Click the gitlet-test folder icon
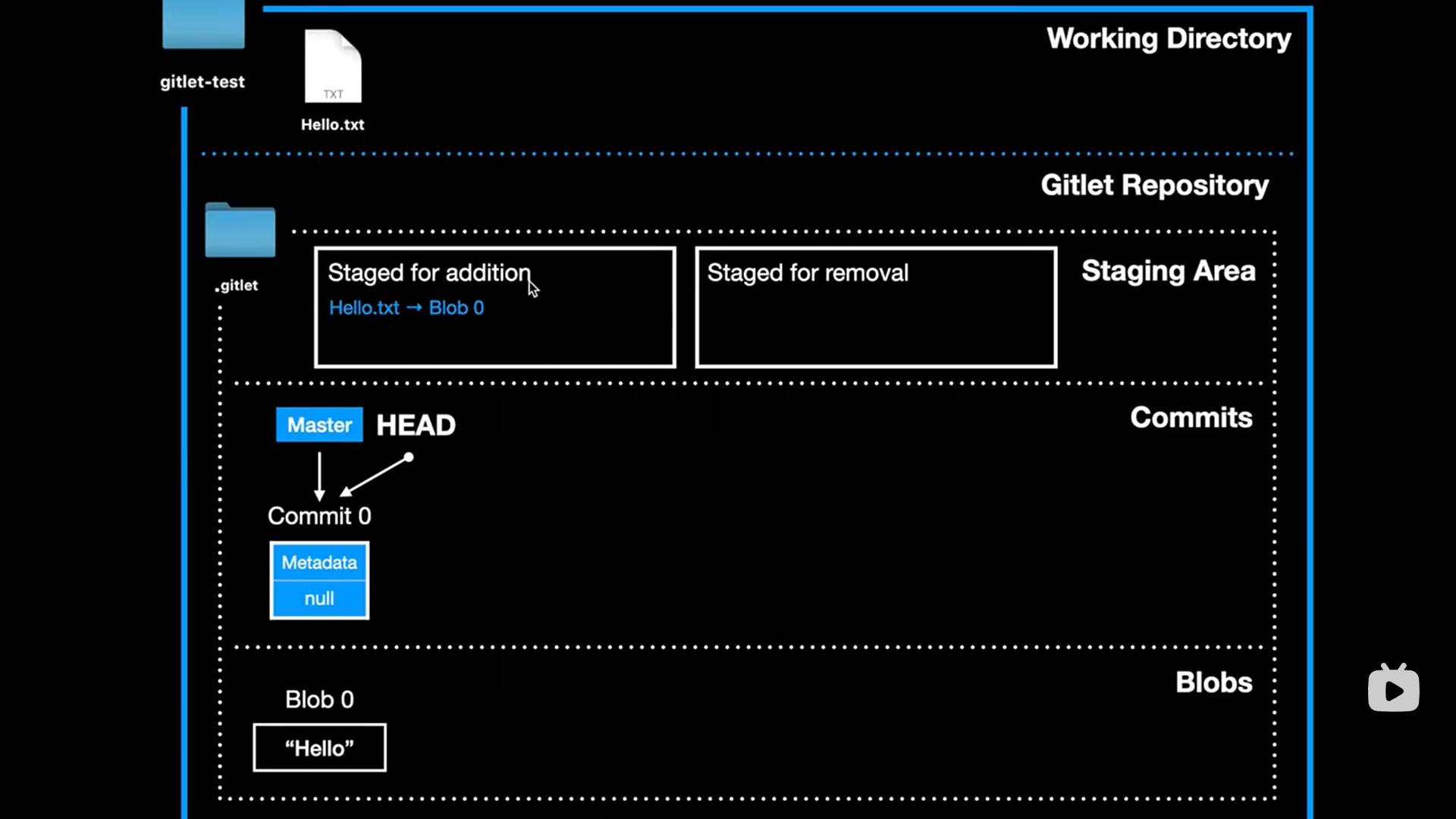The width and height of the screenshot is (1456, 819). 203,24
